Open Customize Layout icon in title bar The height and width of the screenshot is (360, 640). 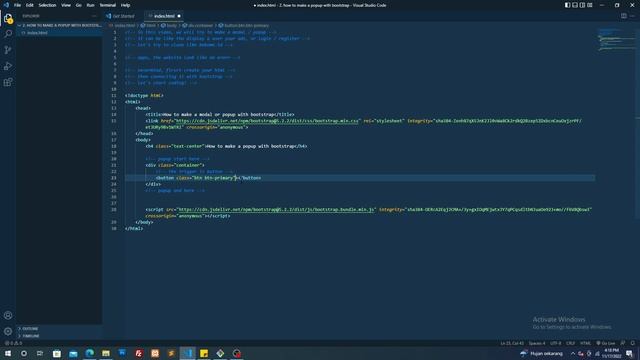(x=590, y=5)
